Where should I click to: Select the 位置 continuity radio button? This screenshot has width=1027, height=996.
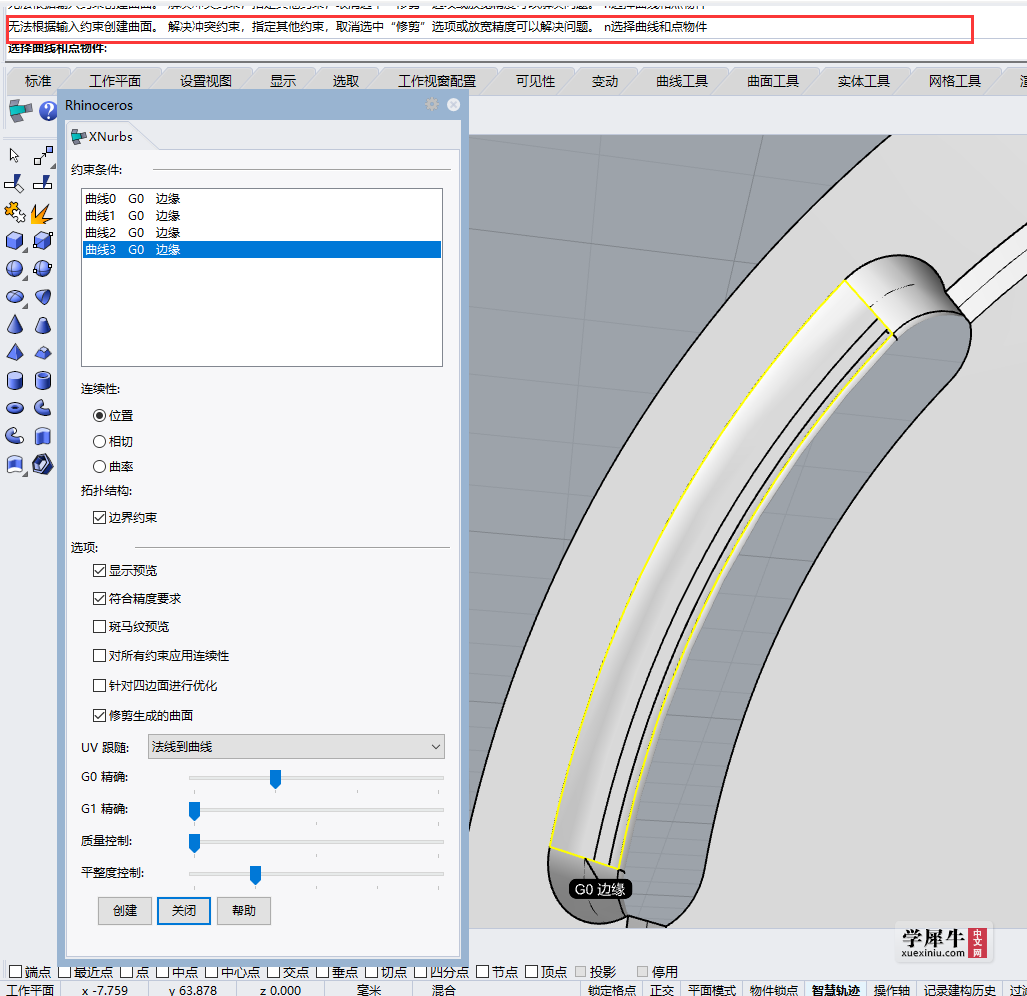[x=100, y=416]
